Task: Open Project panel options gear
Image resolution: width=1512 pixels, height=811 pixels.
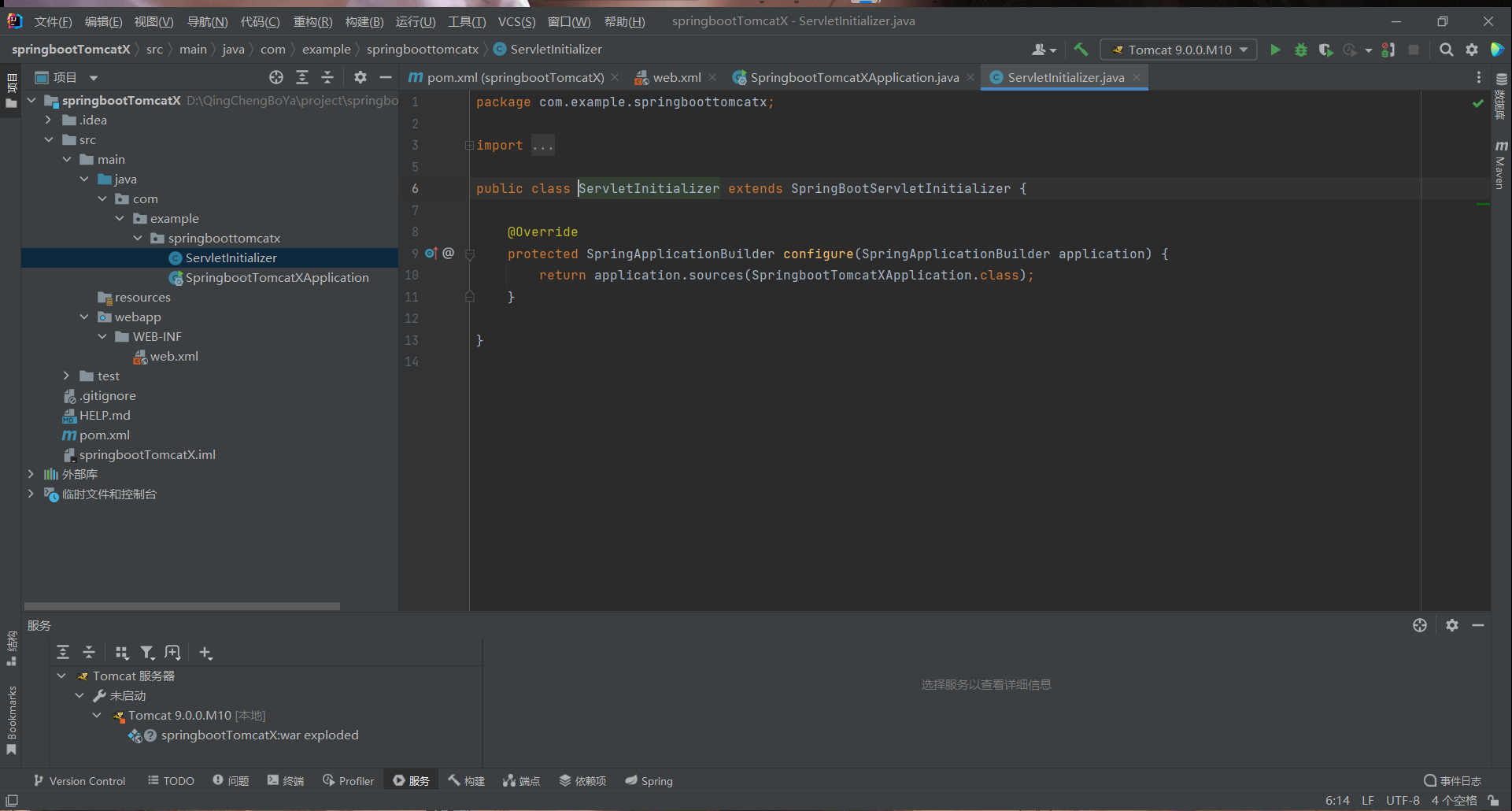Action: click(360, 77)
